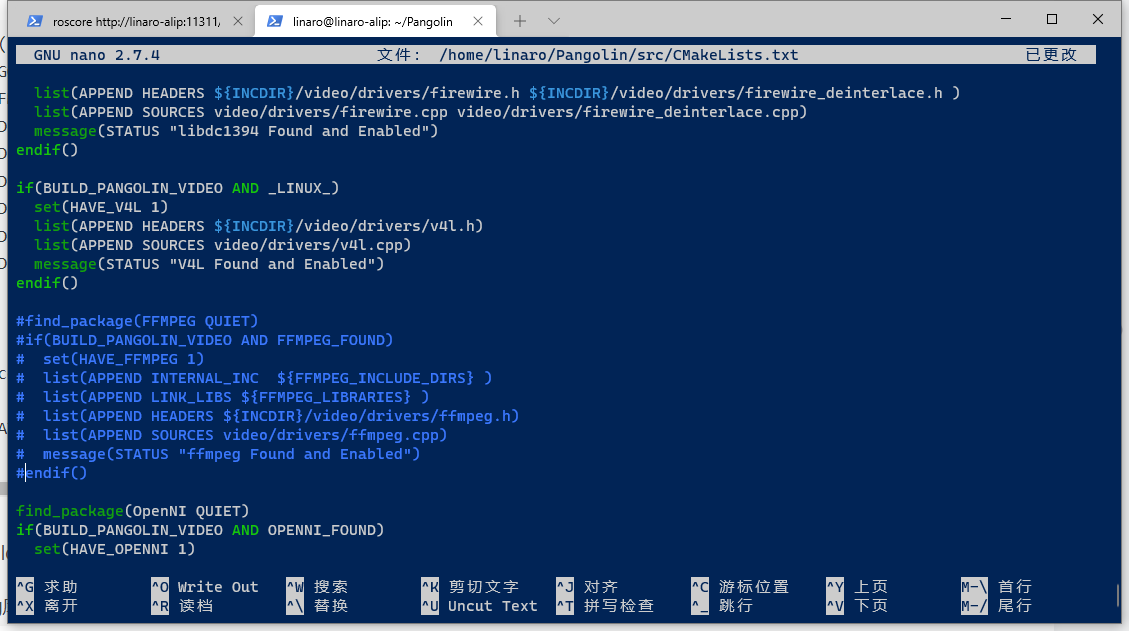This screenshot has height=631, width=1129.
Task: Close the roscore tab
Action: [x=238, y=22]
